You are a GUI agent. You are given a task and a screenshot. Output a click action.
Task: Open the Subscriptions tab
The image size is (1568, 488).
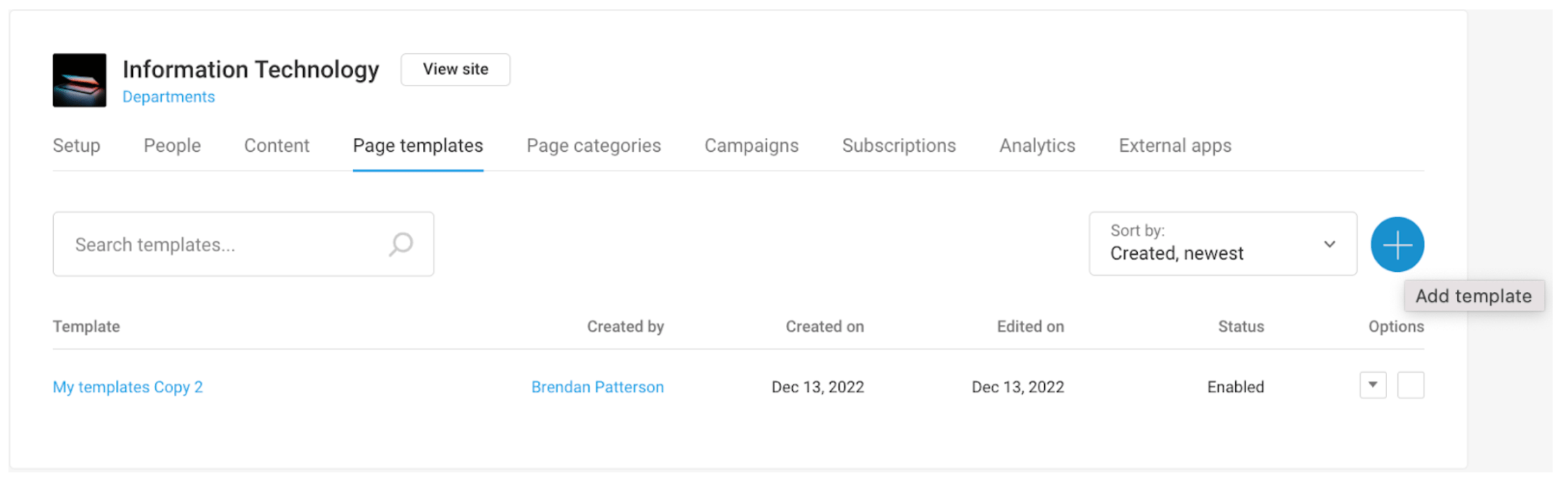pyautogui.click(x=899, y=146)
